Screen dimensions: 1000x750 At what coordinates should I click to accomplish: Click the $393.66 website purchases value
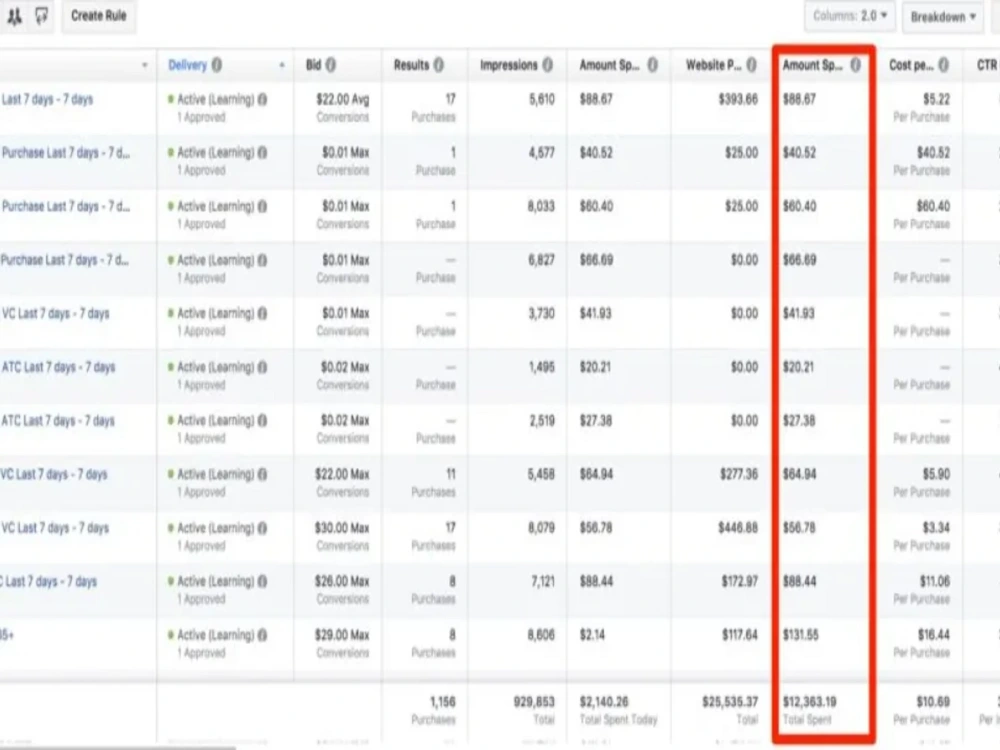[738, 99]
